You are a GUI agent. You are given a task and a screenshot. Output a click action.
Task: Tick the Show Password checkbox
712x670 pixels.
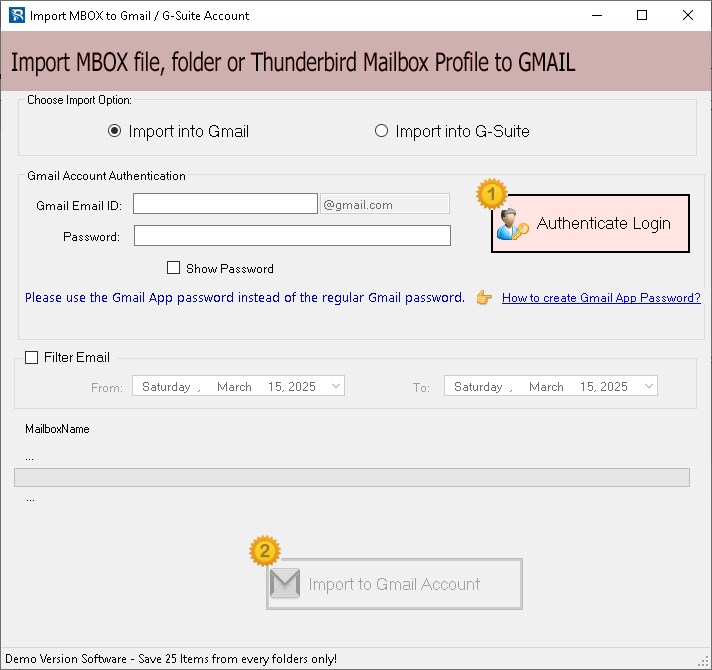pyautogui.click(x=173, y=268)
